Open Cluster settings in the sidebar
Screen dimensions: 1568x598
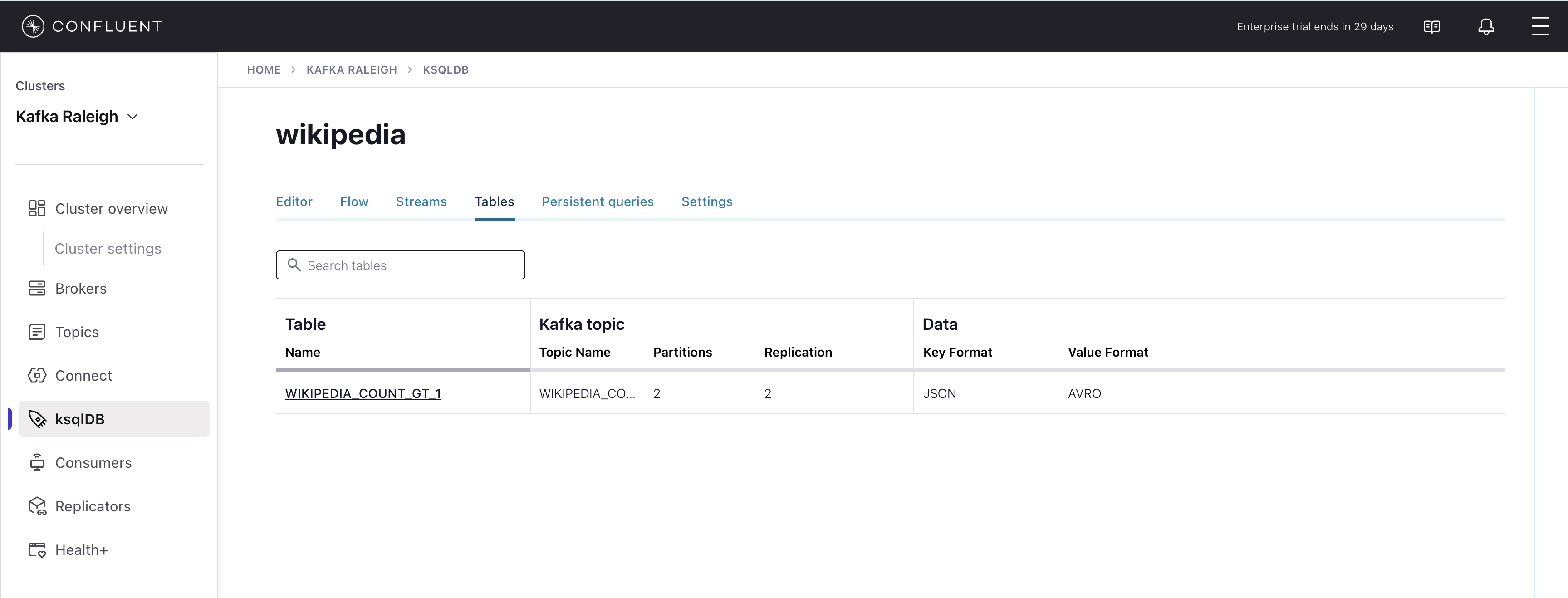click(108, 249)
